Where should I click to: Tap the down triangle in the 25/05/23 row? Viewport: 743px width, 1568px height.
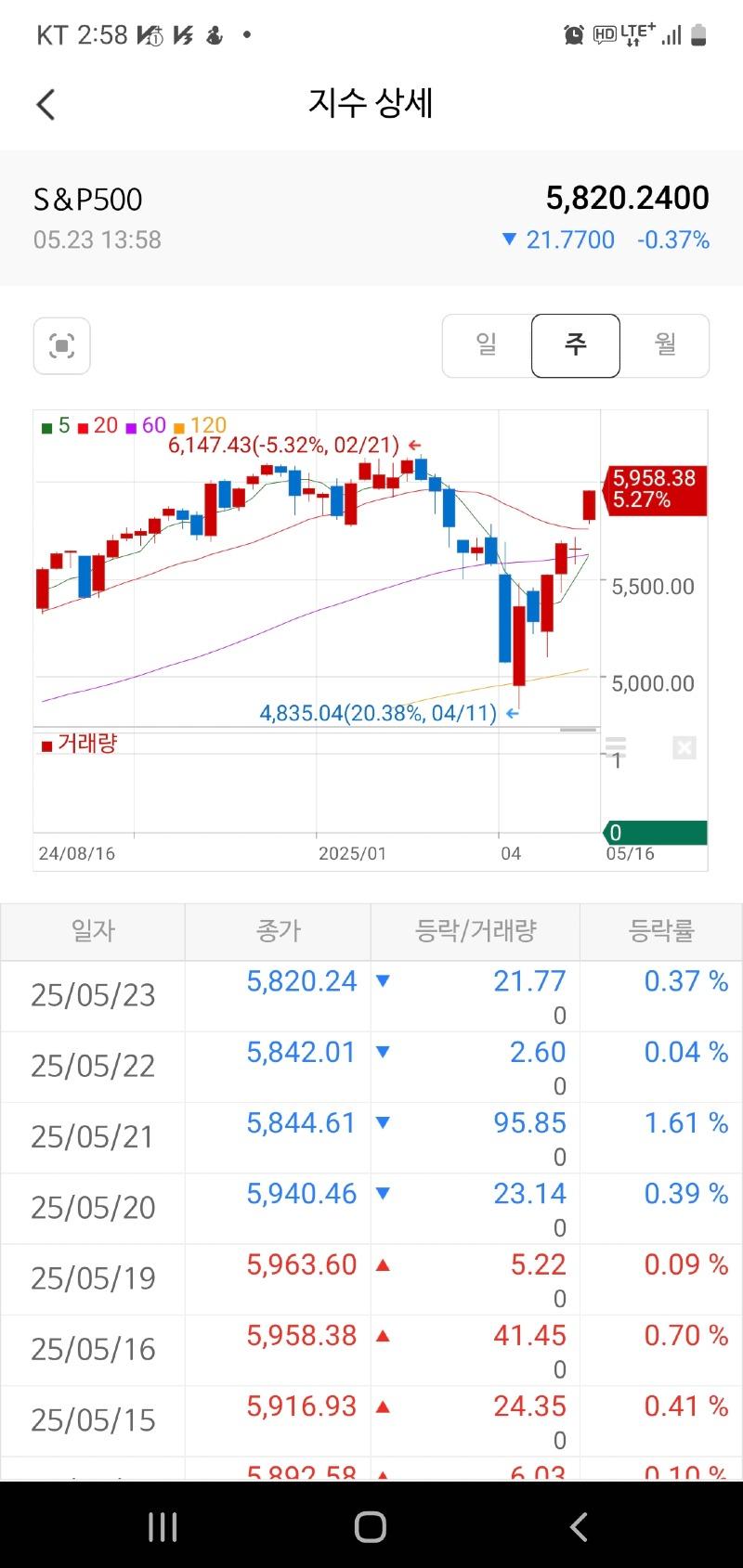coord(383,980)
